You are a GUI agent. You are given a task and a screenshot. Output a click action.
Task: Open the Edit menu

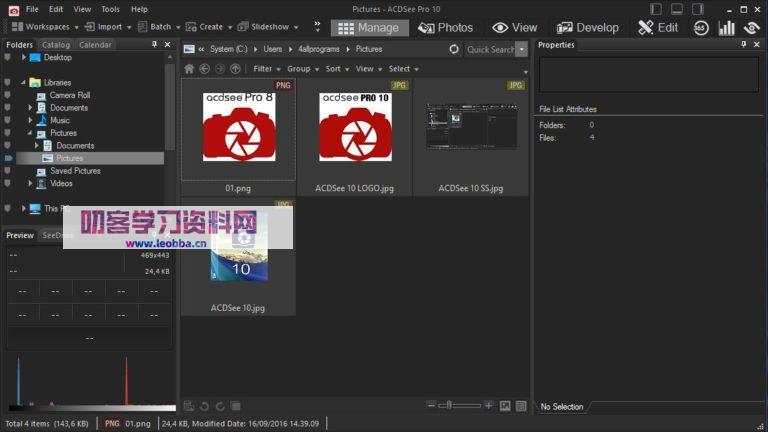point(56,9)
